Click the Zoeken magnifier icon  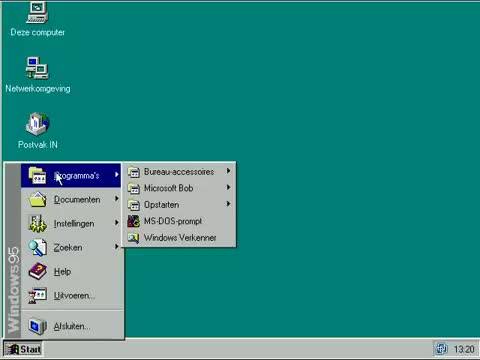[37, 247]
